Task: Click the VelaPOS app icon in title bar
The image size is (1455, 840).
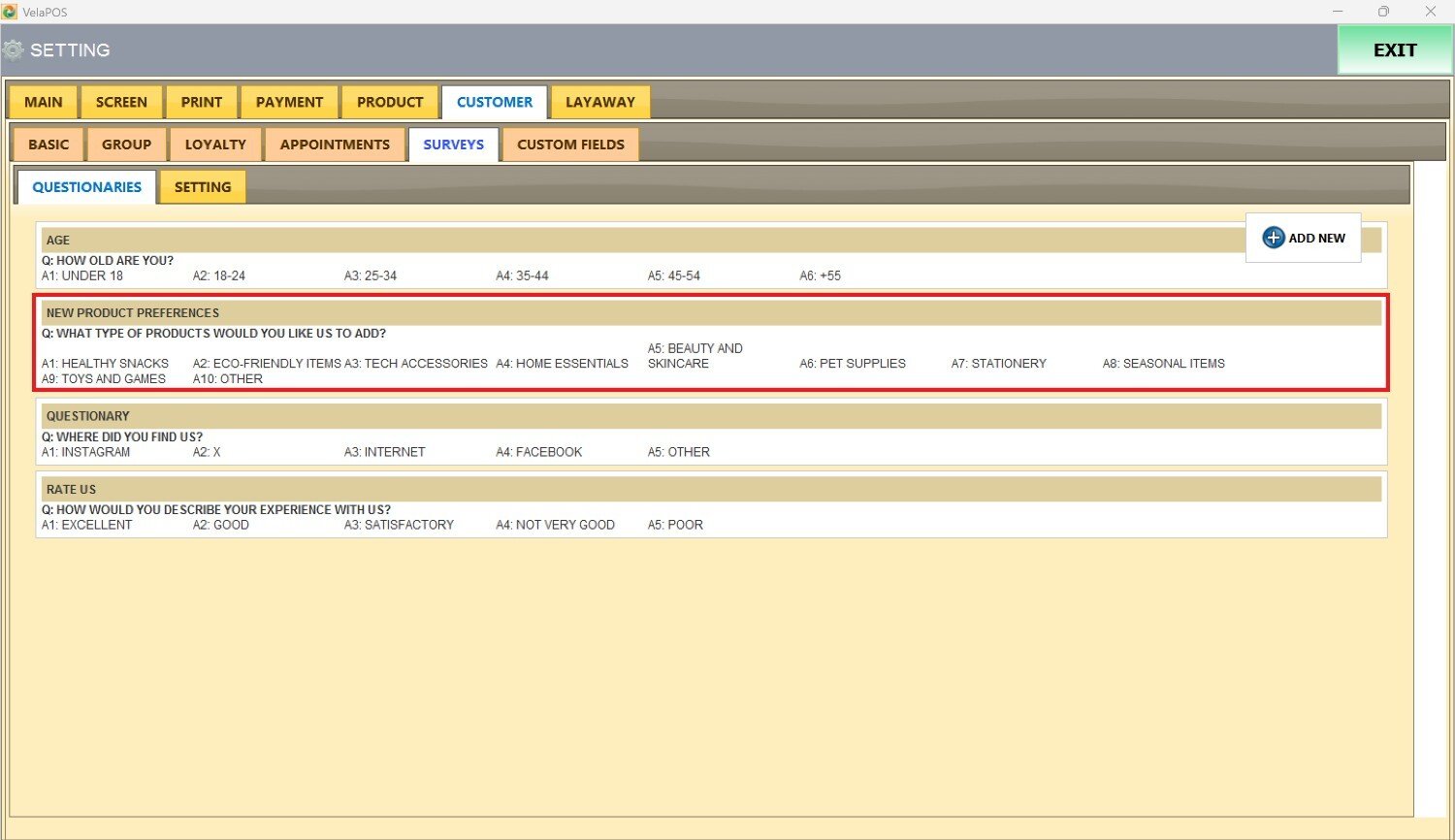Action: [10, 12]
